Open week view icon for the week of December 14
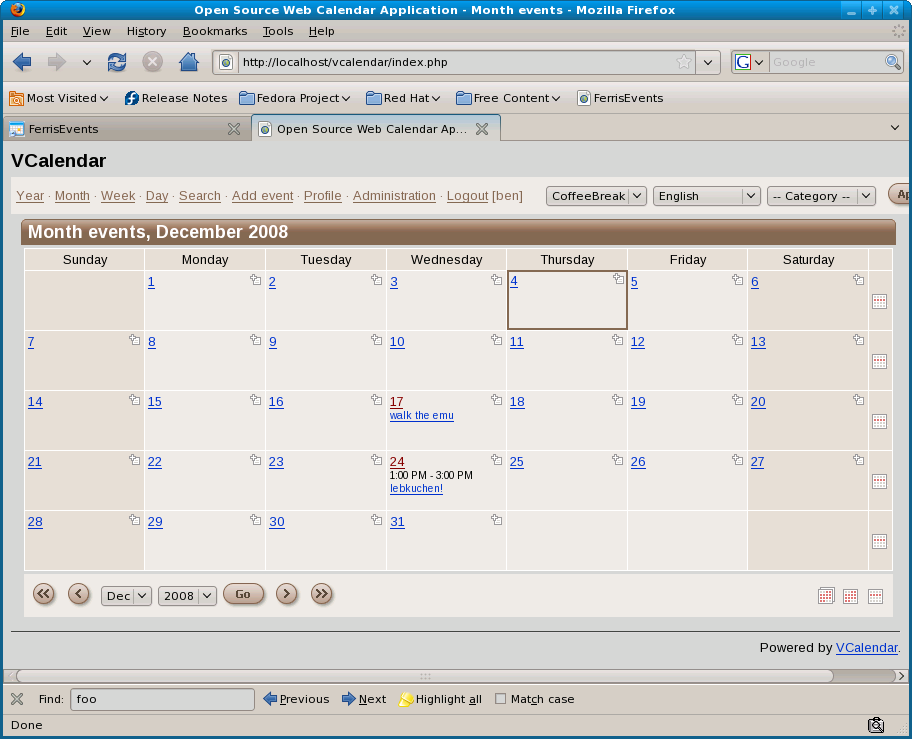The height and width of the screenshot is (739, 912). click(x=879, y=422)
